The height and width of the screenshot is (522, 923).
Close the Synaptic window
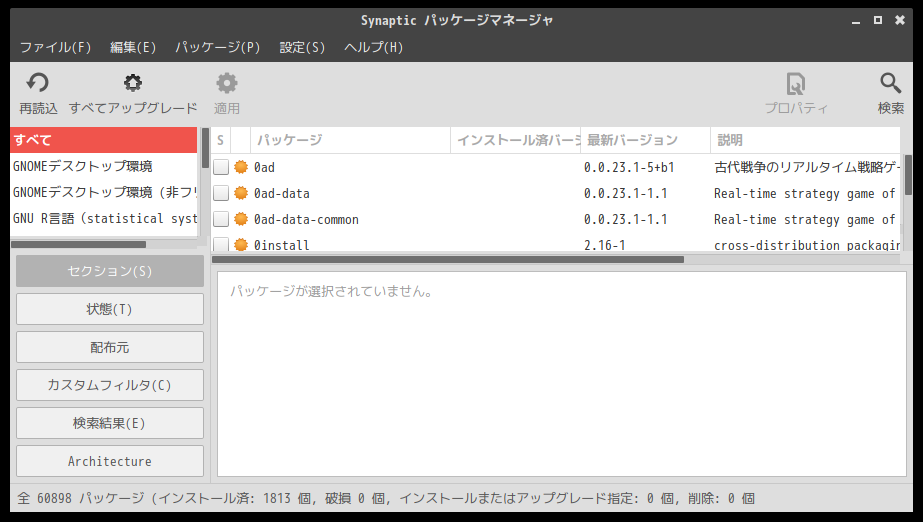[900, 20]
